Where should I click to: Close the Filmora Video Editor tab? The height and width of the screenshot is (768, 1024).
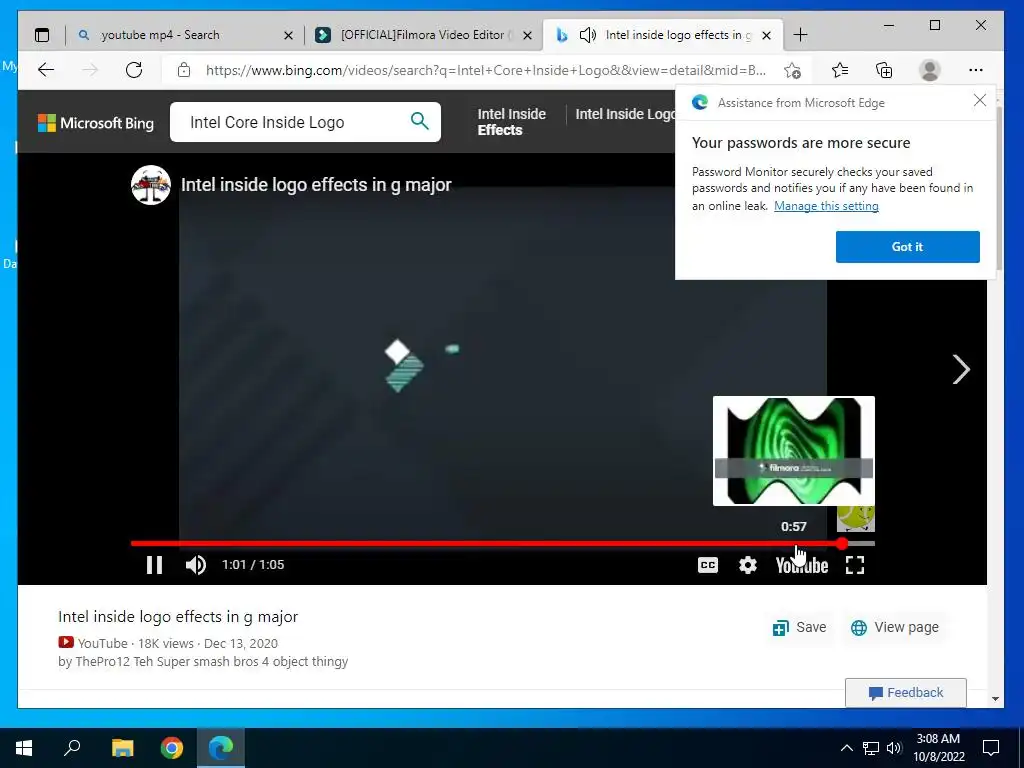click(x=527, y=35)
